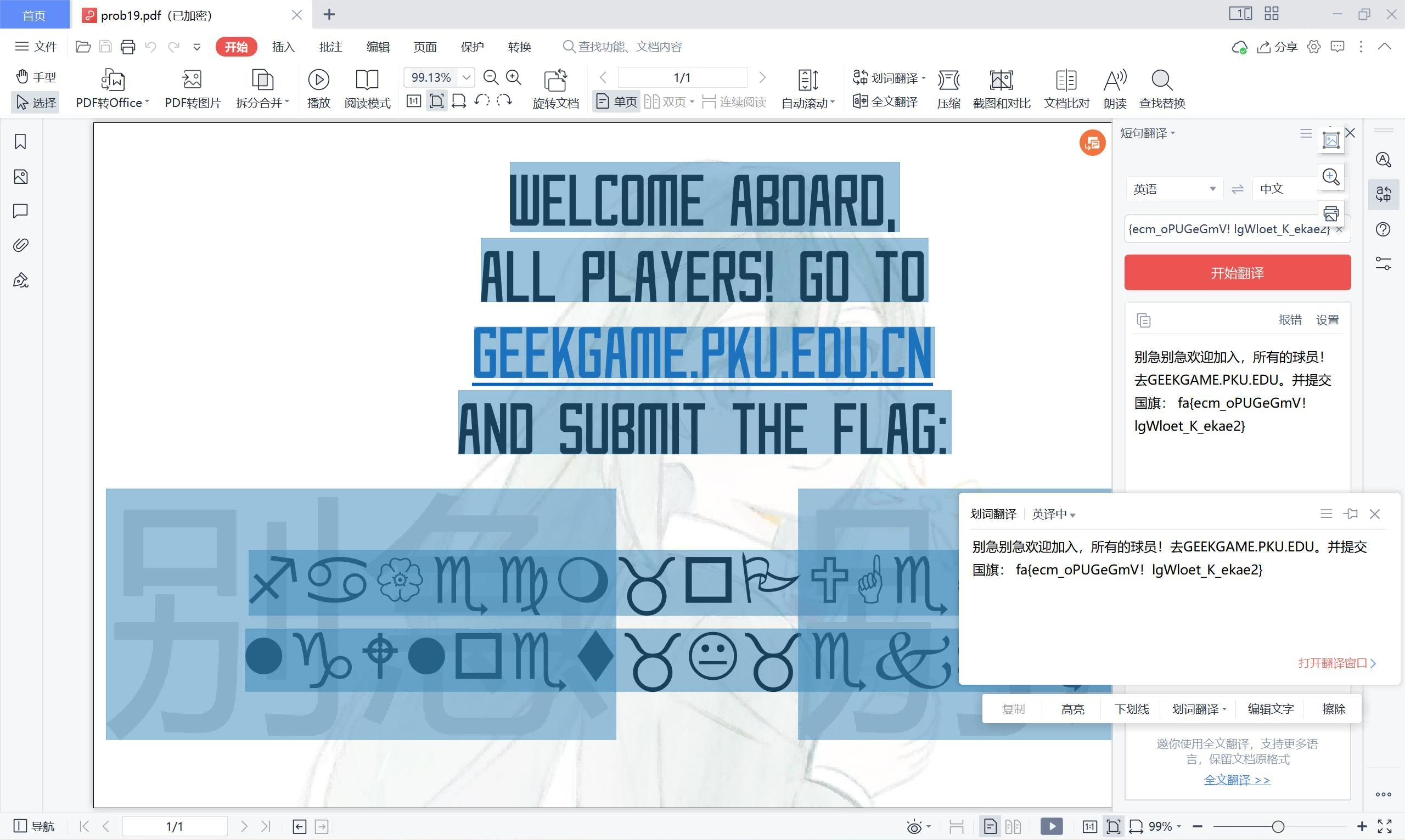Open the Compress PDF tool
Viewport: 1405px width, 840px height.
[x=948, y=80]
